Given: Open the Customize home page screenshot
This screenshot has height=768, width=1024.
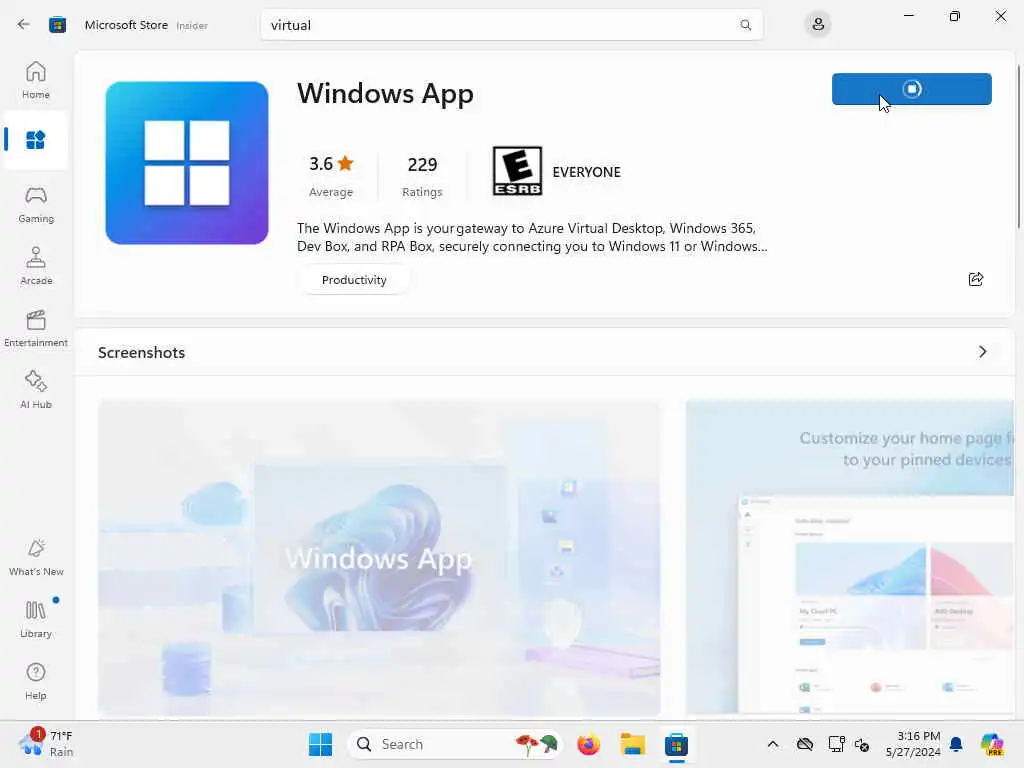Looking at the screenshot, I should click(x=850, y=557).
